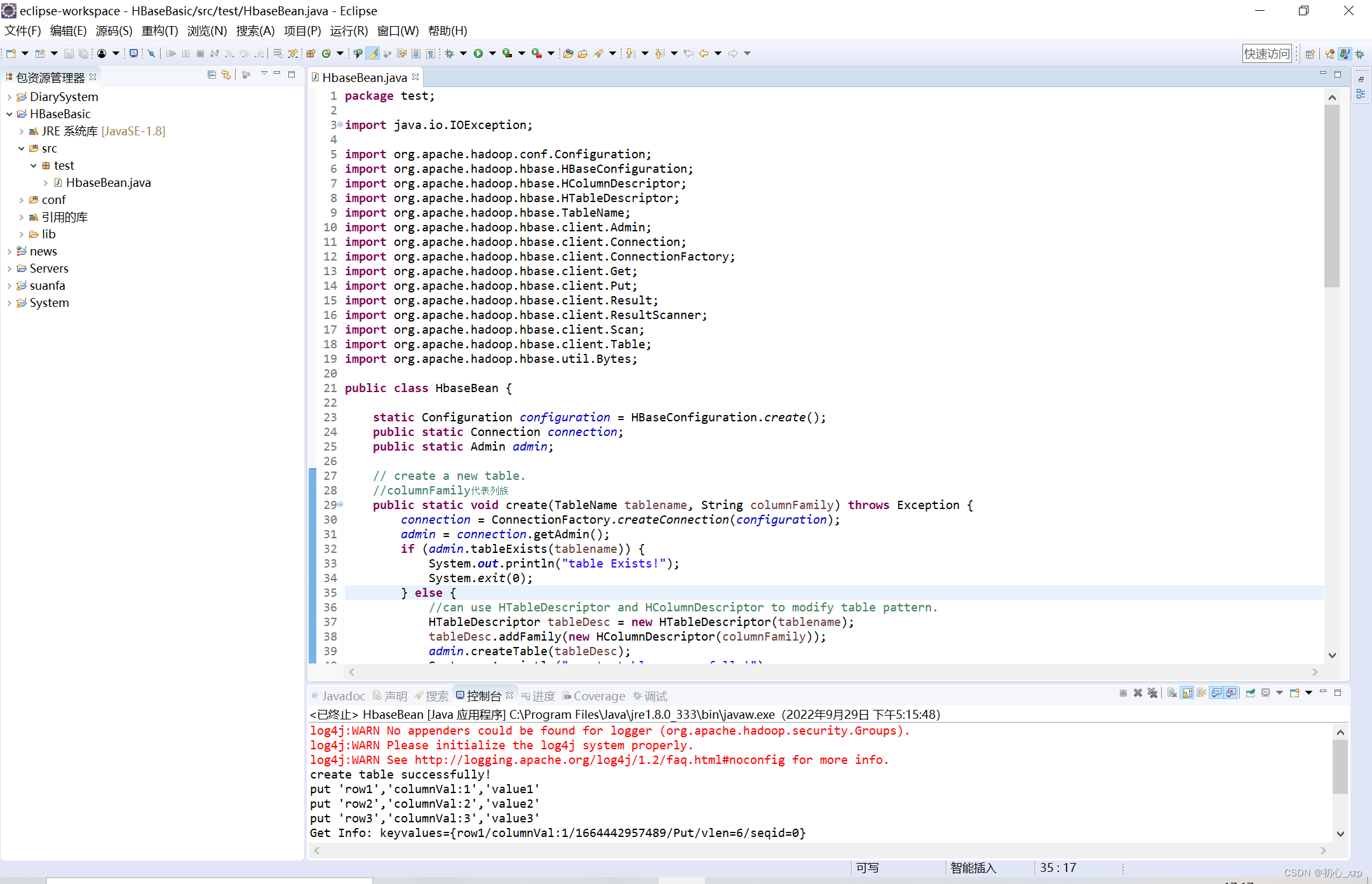The width and height of the screenshot is (1372, 884).
Task: Collapse all in Package Explorer
Action: pyautogui.click(x=212, y=74)
